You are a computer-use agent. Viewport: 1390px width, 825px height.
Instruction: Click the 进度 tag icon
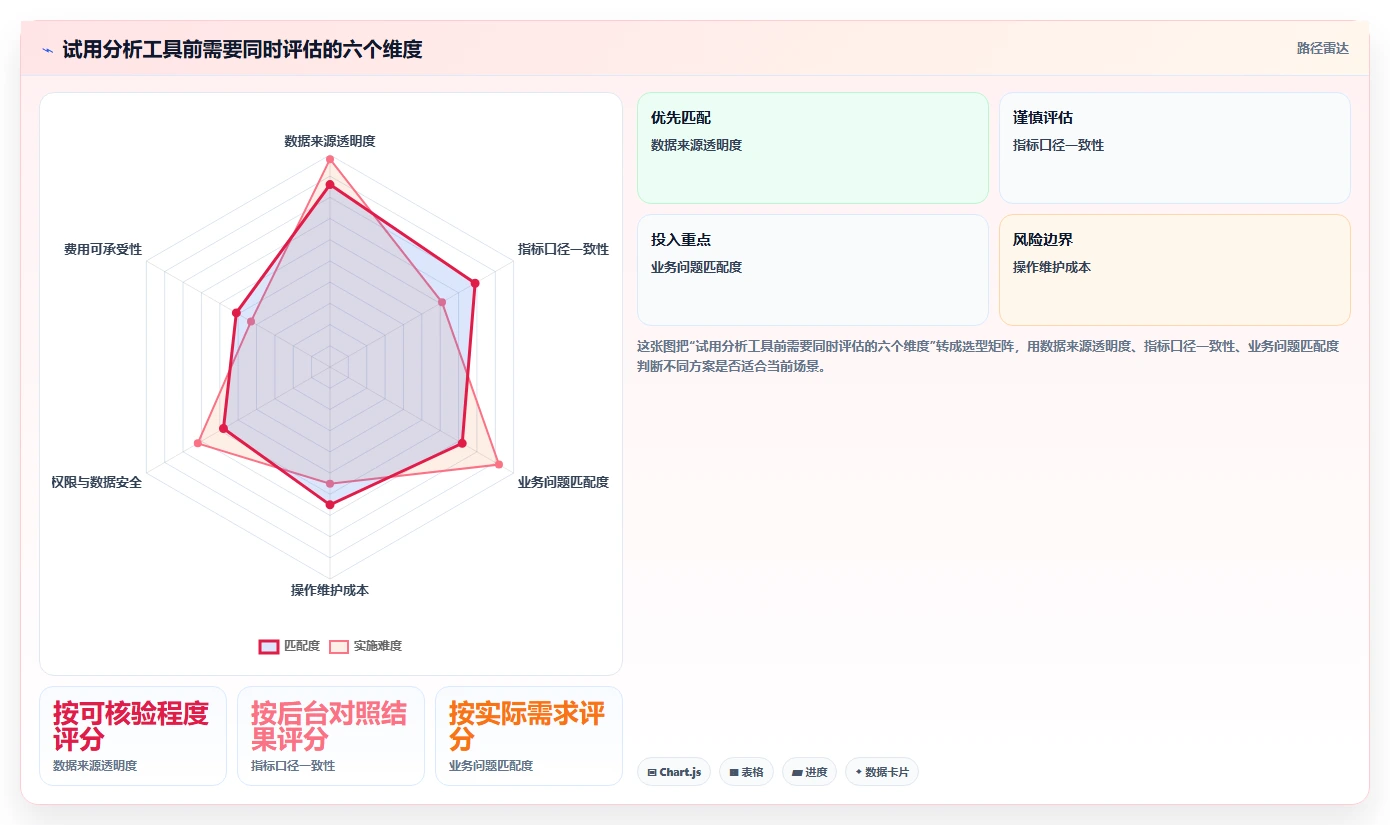(x=797, y=772)
